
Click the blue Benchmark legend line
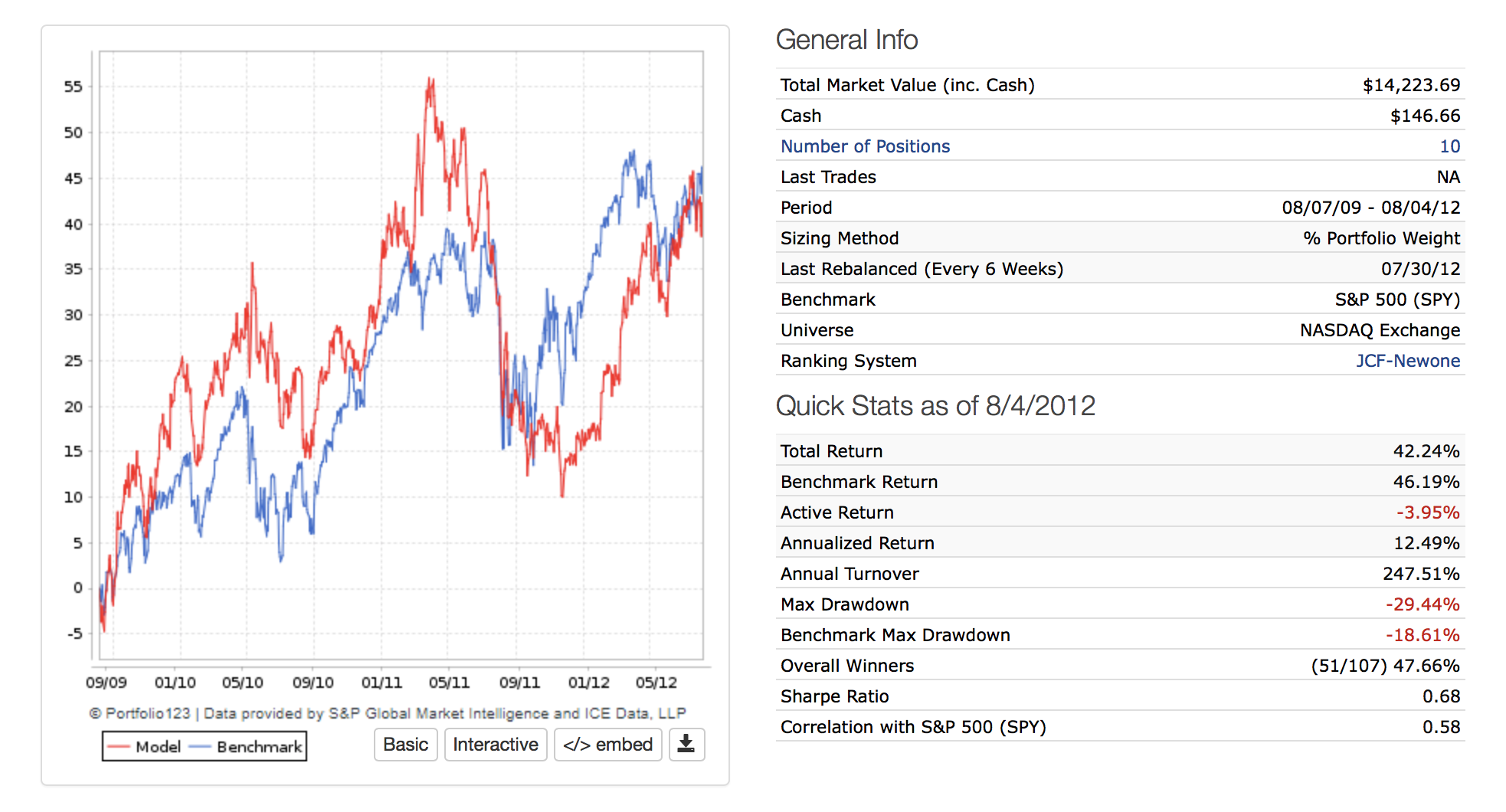click(x=199, y=747)
